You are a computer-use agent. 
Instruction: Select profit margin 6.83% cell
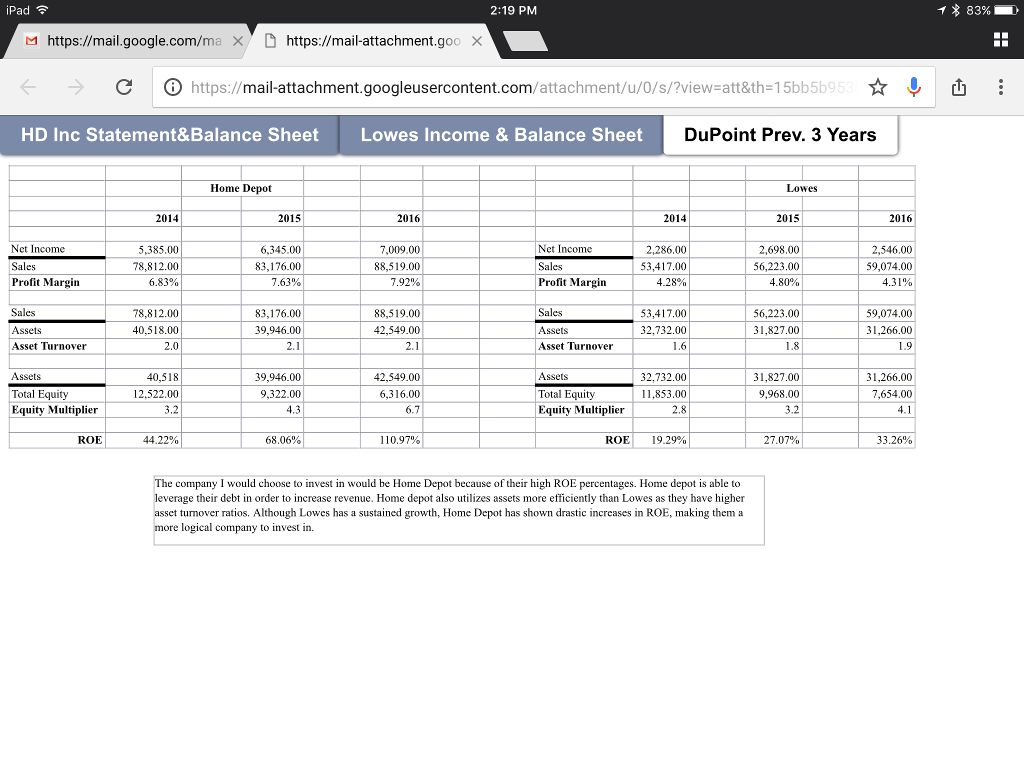point(143,282)
